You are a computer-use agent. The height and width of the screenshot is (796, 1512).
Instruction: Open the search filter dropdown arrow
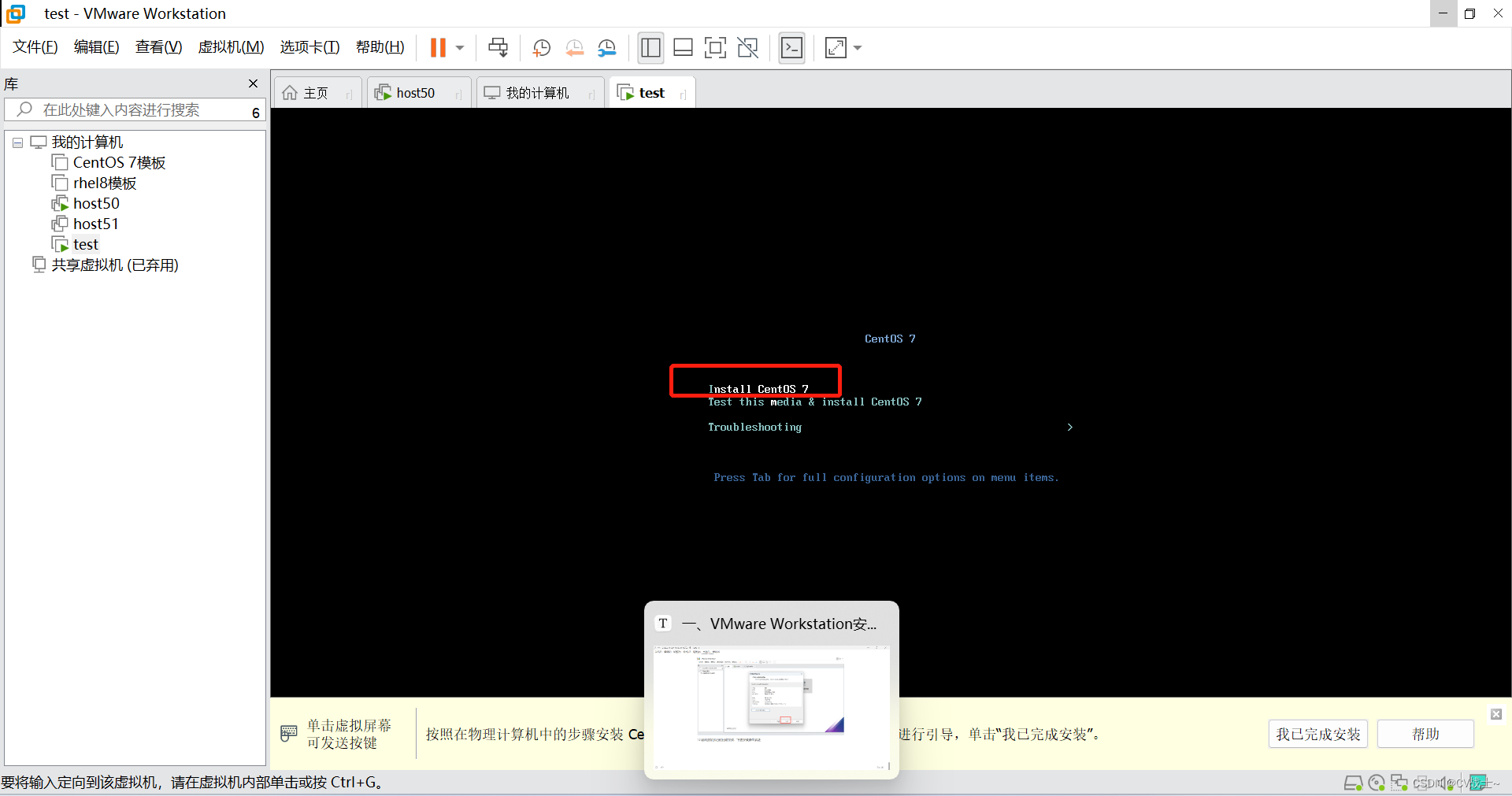pos(256,113)
